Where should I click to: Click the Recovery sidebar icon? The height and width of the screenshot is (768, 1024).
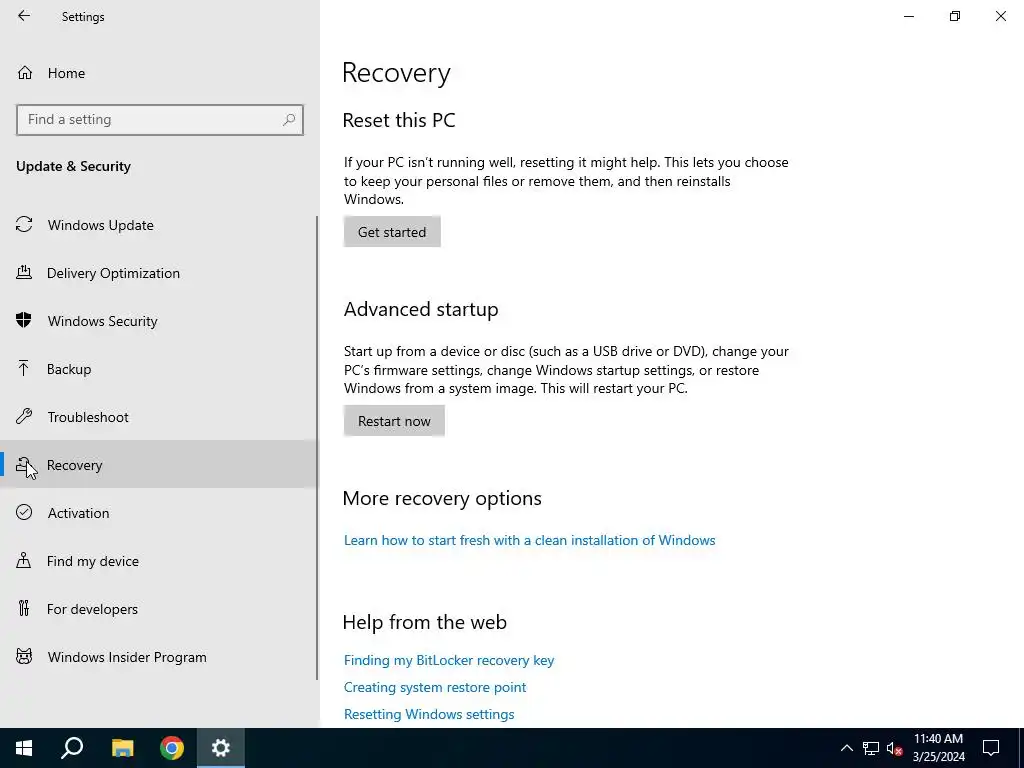tap(24, 465)
